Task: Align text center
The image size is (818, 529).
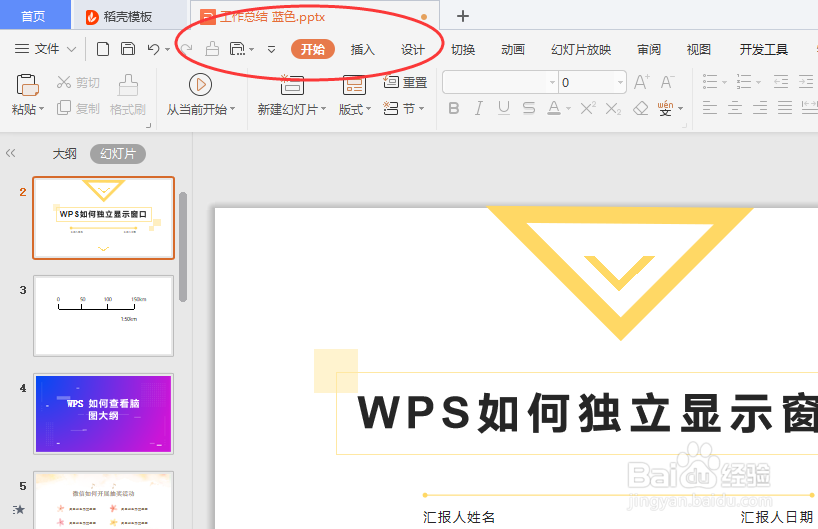Action: [x=735, y=109]
